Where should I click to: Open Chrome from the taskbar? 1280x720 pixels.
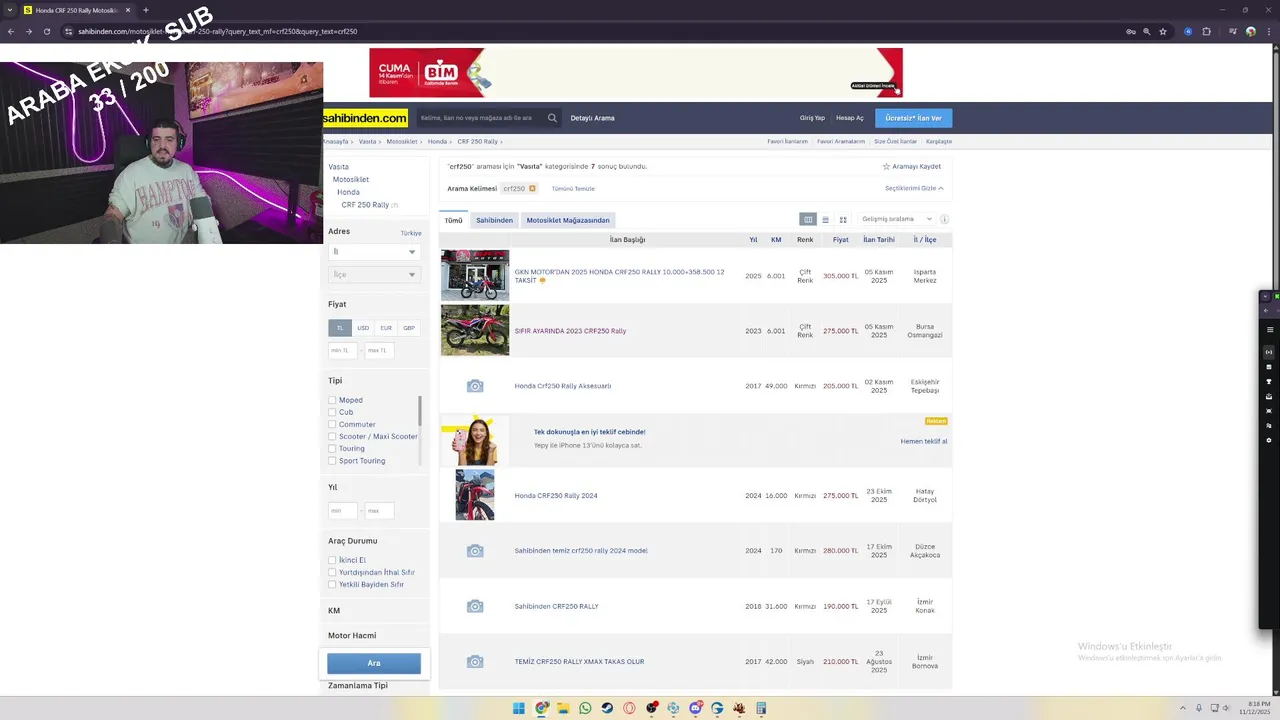541,708
